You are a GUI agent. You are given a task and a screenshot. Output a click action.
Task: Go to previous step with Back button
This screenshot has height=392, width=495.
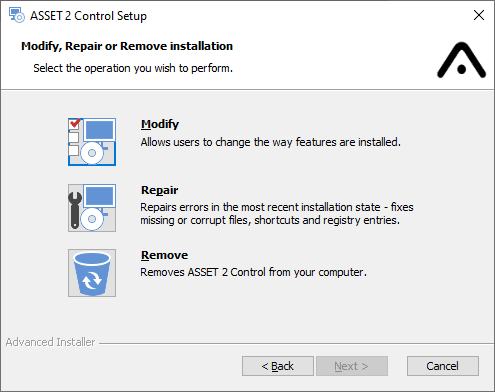[x=278, y=366]
